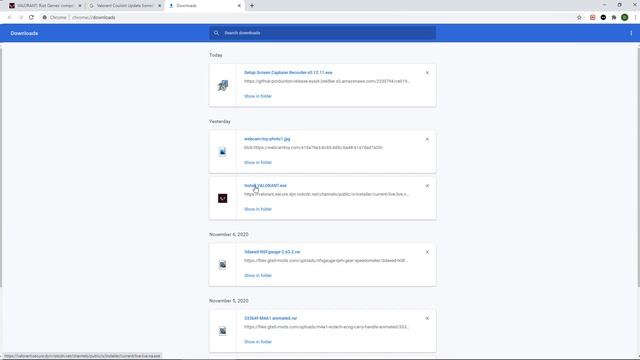Image resolution: width=640 pixels, height=360 pixels.
Task: Reload the downloads page
Action: (x=31, y=18)
